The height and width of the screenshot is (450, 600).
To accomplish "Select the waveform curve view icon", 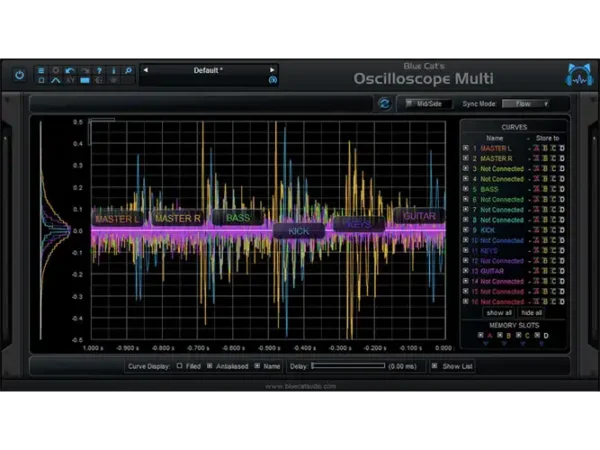I will pyautogui.click(x=55, y=80).
